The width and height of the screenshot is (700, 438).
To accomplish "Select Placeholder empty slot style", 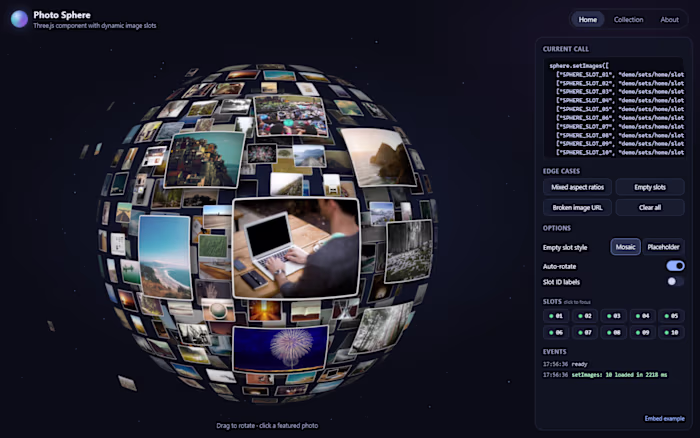I will click(663, 247).
